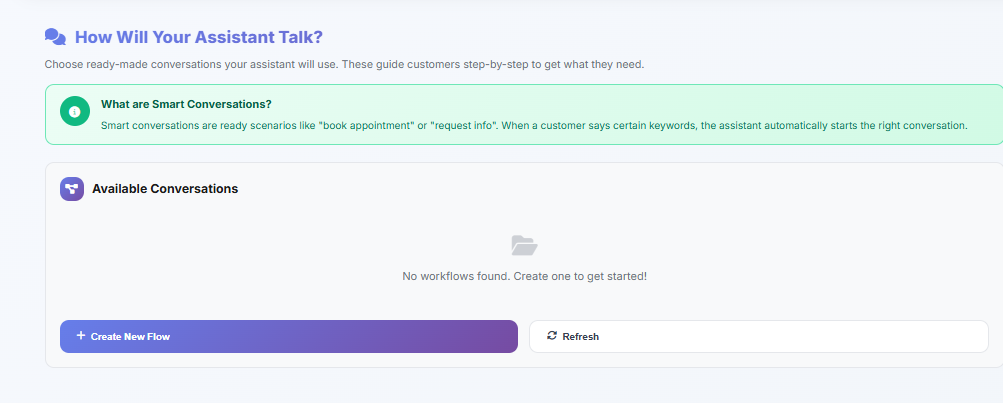The height and width of the screenshot is (403, 1003).
Task: Select the 'What are Smart Conversations?' title
Action: click(x=186, y=104)
